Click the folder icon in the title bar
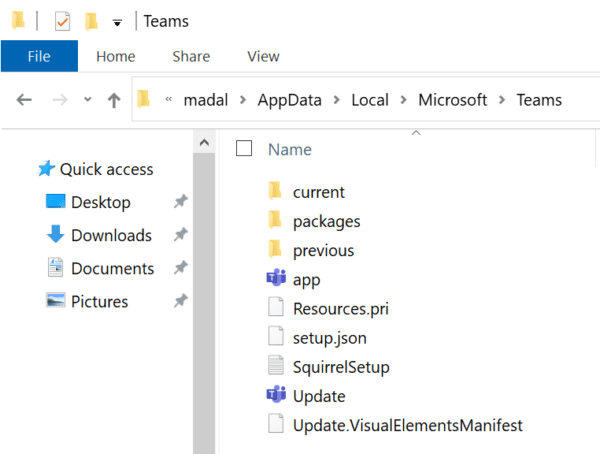Viewport: 600px width, 454px height. pyautogui.click(x=18, y=21)
